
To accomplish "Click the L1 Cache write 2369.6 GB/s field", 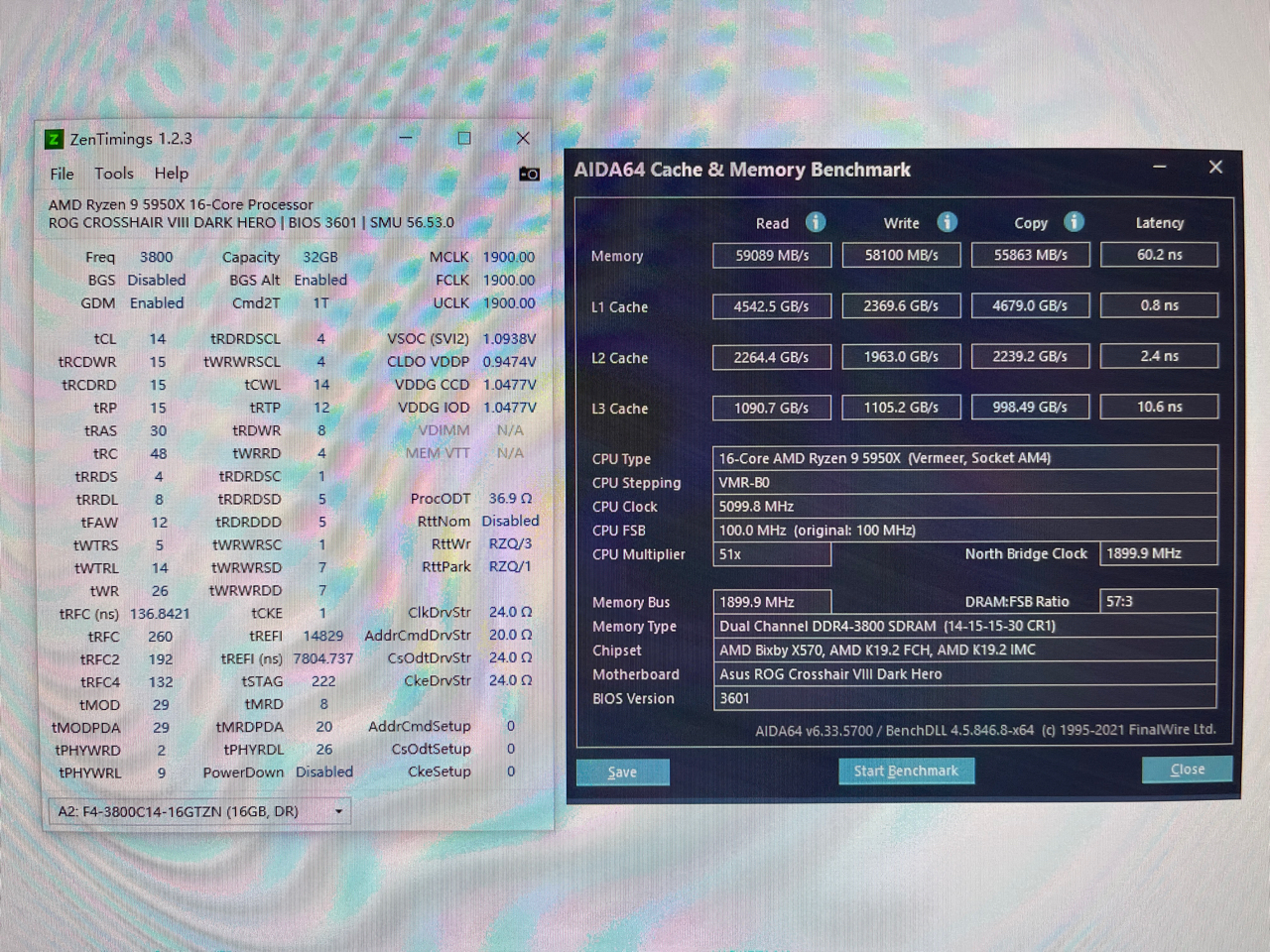I will click(901, 305).
